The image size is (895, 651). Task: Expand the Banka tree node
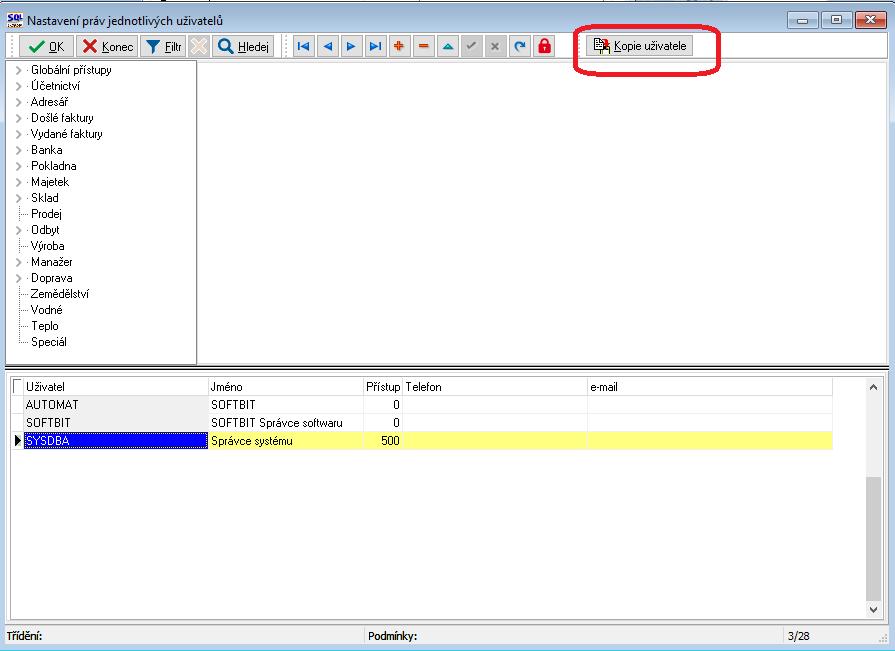point(18,150)
